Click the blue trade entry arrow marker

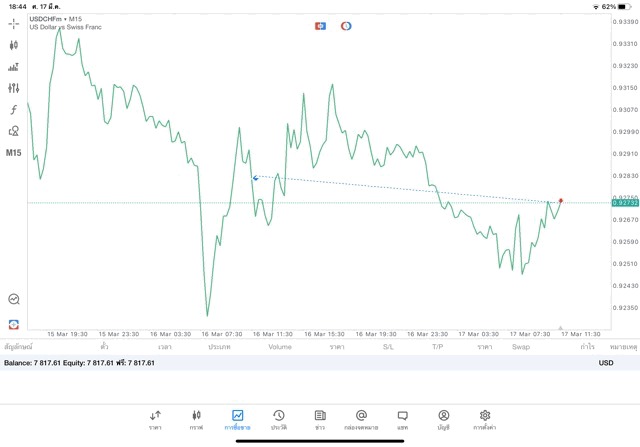(256, 178)
